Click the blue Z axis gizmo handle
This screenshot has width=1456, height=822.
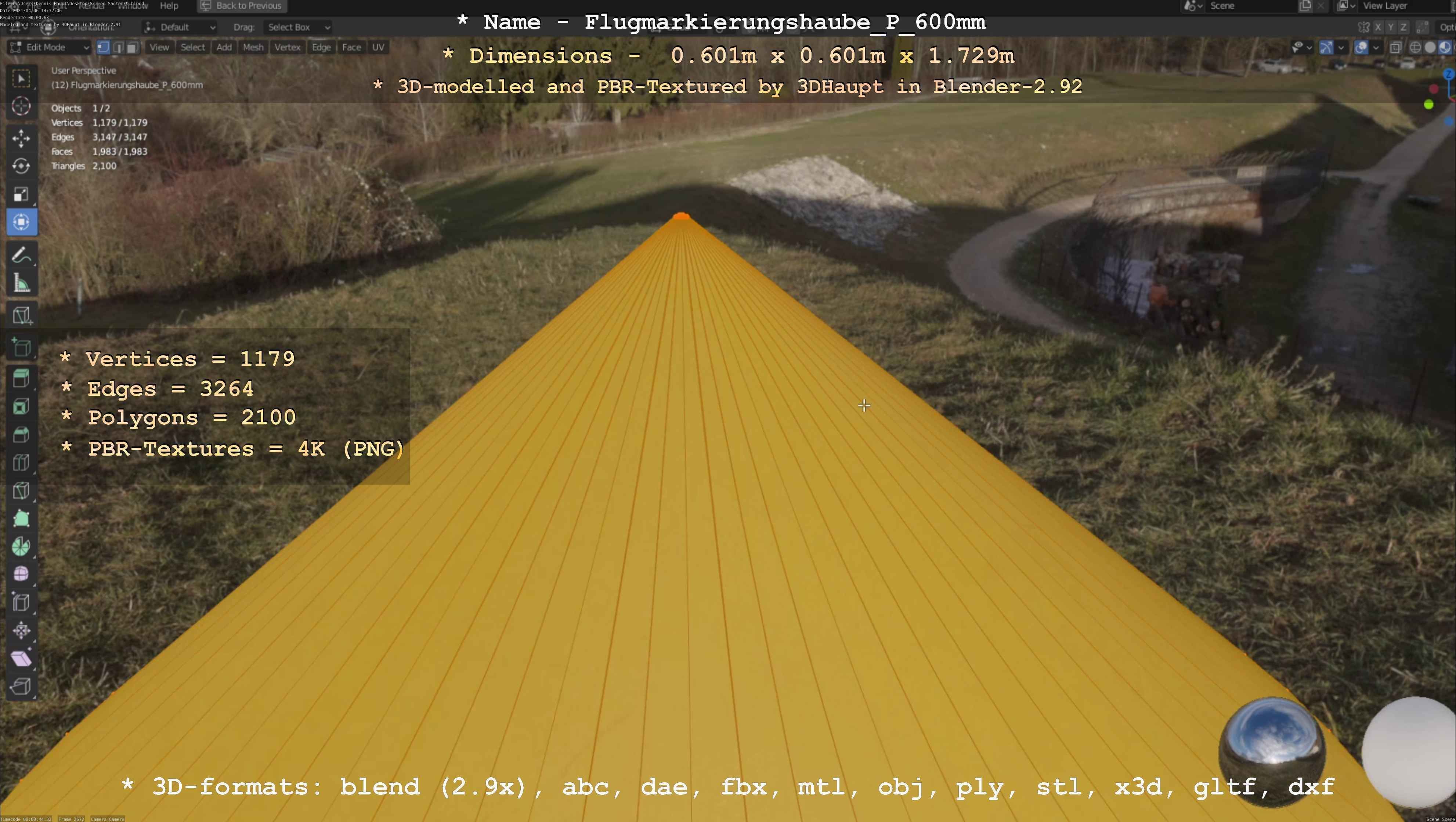[1449, 74]
